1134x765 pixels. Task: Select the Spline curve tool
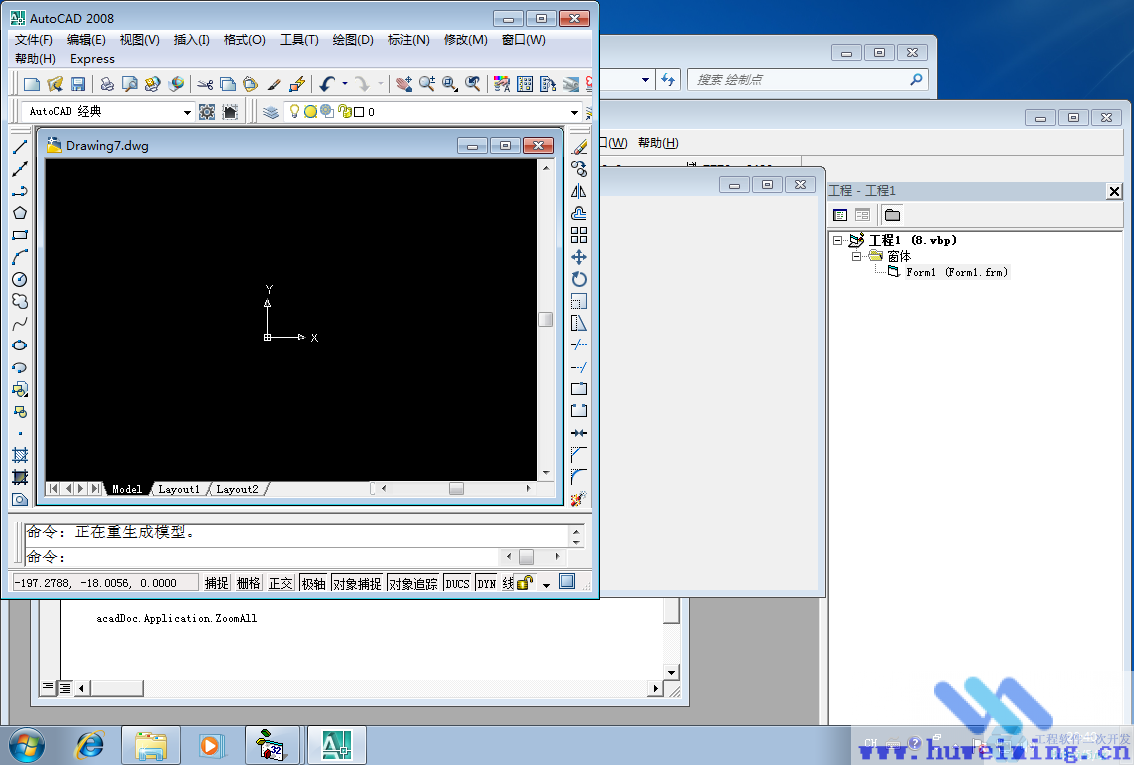(20, 323)
